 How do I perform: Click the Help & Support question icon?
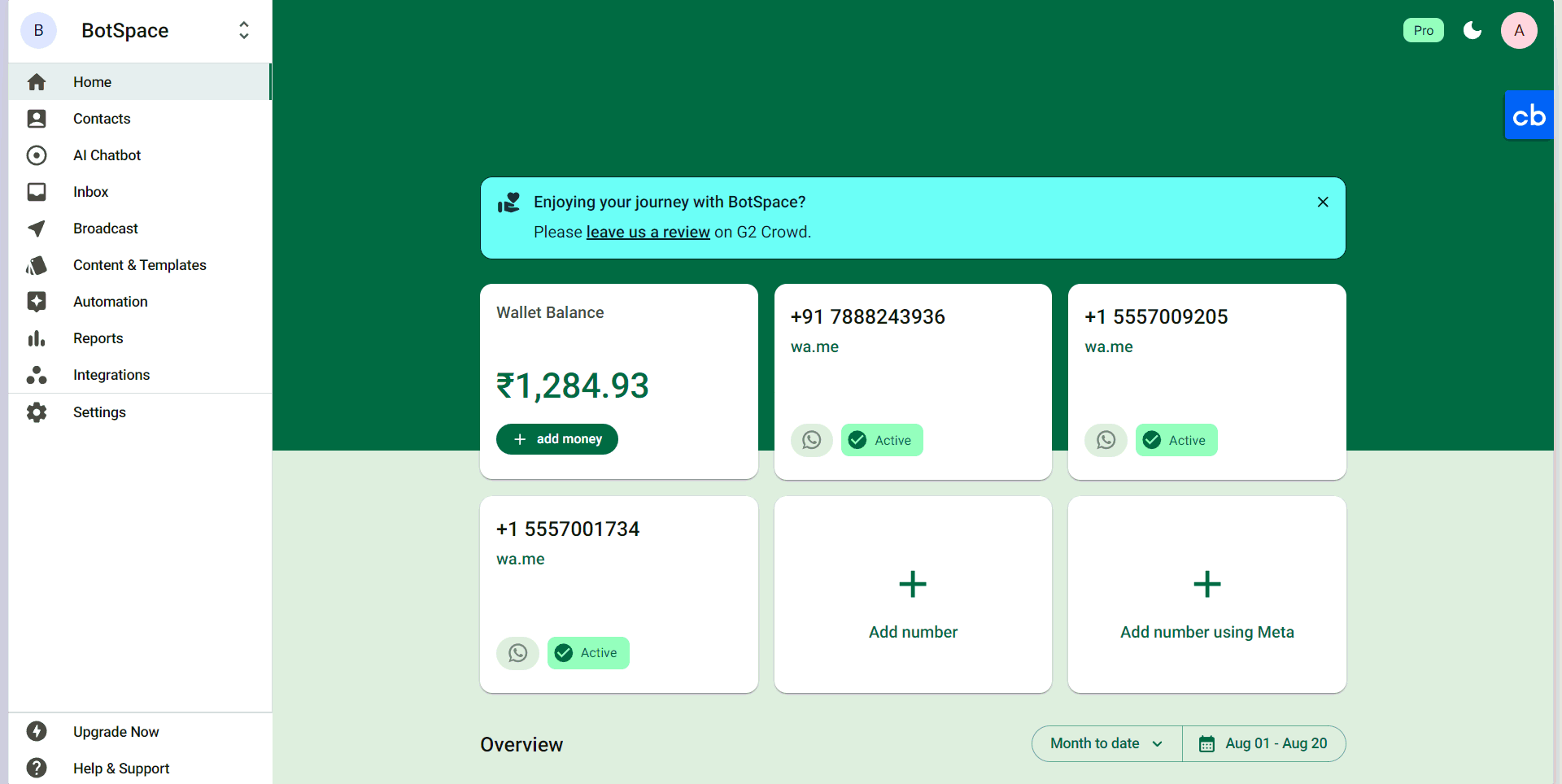coord(37,768)
